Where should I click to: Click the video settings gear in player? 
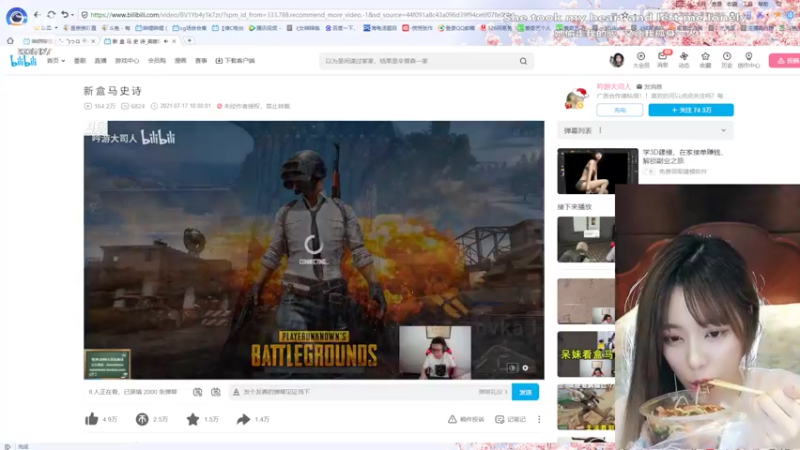525,368
